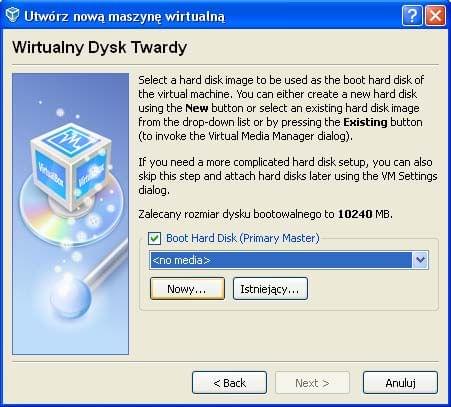Go to the previous step with < Back
Image resolution: width=451 pixels, height=407 pixels.
(x=229, y=383)
